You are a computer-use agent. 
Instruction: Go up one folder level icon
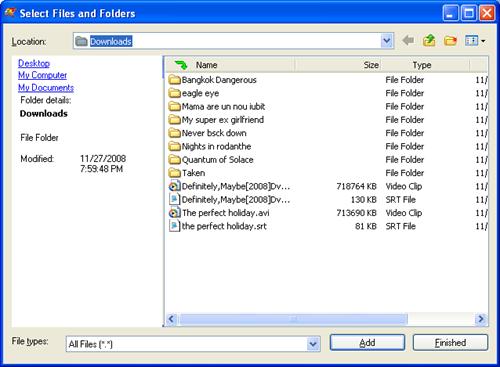pos(429,40)
